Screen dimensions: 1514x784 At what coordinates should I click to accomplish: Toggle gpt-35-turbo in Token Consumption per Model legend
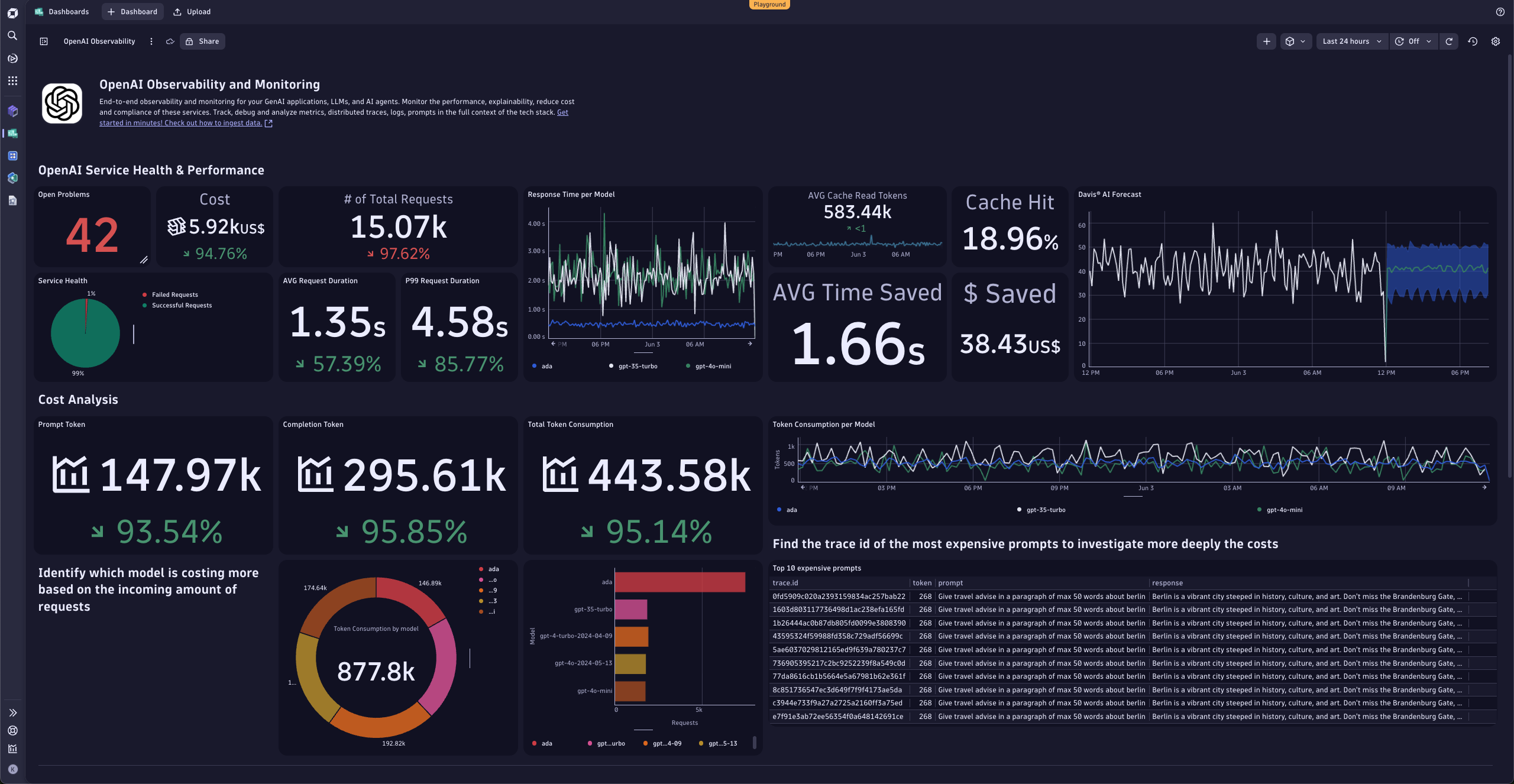(x=1041, y=510)
